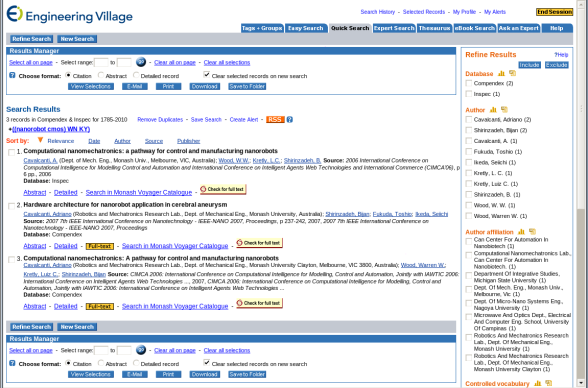Check the Compendex database checkbox

coord(469,83)
